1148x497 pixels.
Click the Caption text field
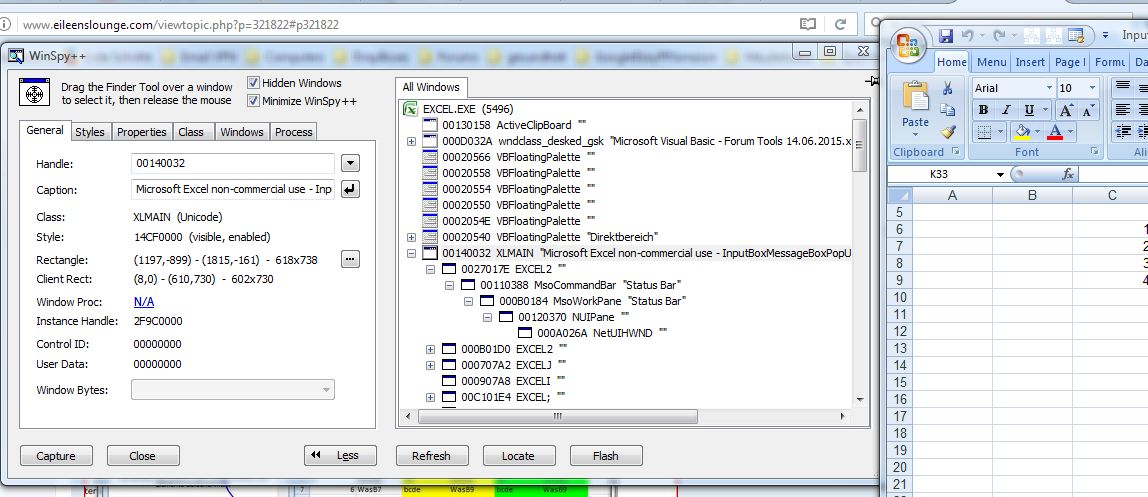(233, 190)
